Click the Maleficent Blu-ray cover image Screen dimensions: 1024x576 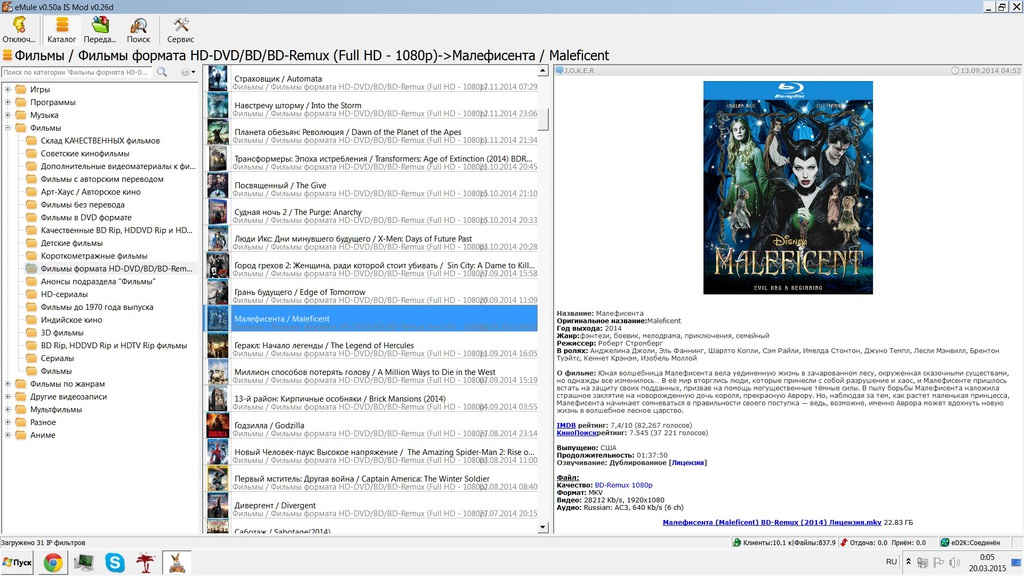coord(788,187)
